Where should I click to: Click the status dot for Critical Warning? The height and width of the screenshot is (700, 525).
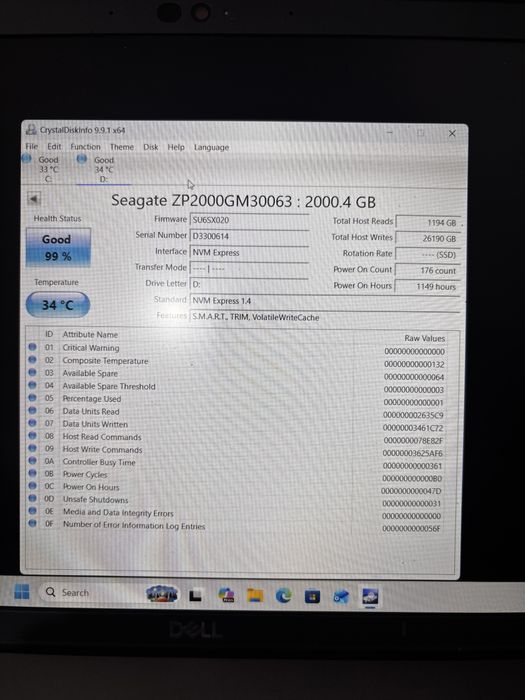click(x=33, y=347)
